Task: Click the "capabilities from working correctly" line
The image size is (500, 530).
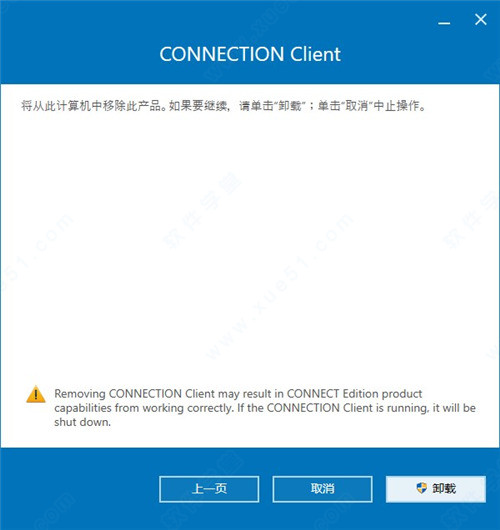Action: coord(144,408)
